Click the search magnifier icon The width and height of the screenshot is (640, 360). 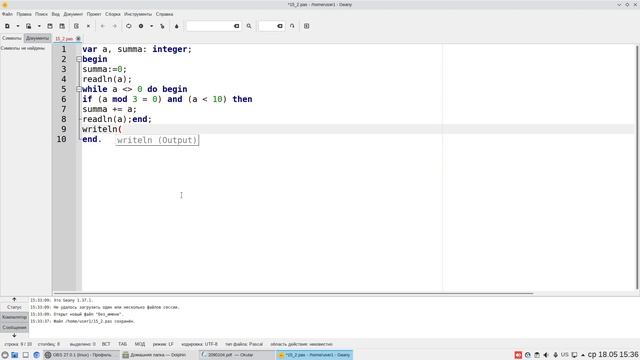249,26
